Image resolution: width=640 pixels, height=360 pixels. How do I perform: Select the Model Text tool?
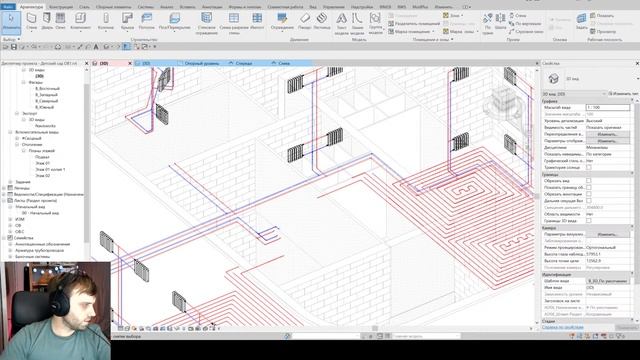(x=342, y=23)
